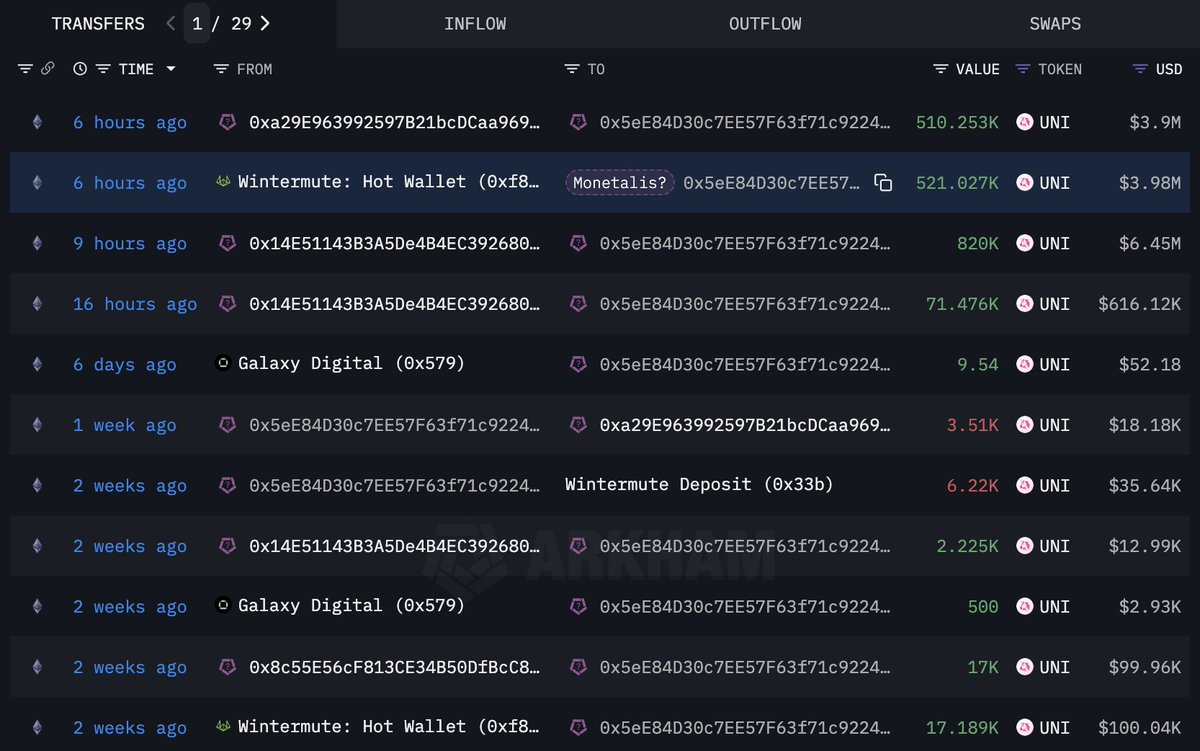
Task: Copy the Monetalis address with copy icon
Action: pos(883,183)
